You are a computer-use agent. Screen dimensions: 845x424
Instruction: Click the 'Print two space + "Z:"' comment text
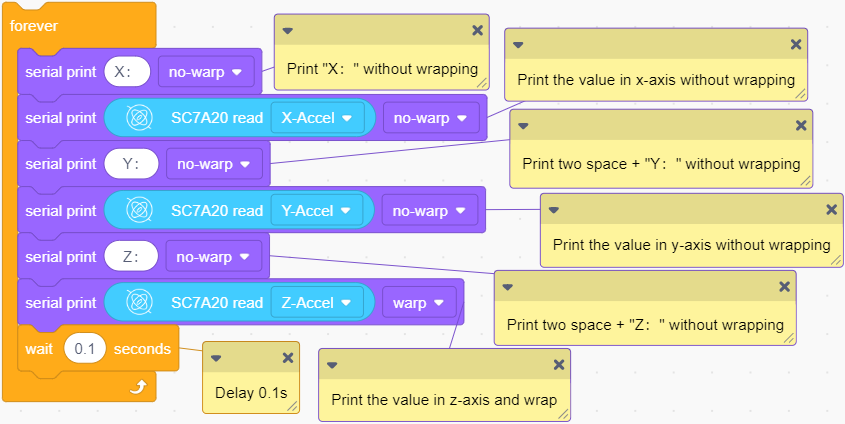[x=645, y=325]
